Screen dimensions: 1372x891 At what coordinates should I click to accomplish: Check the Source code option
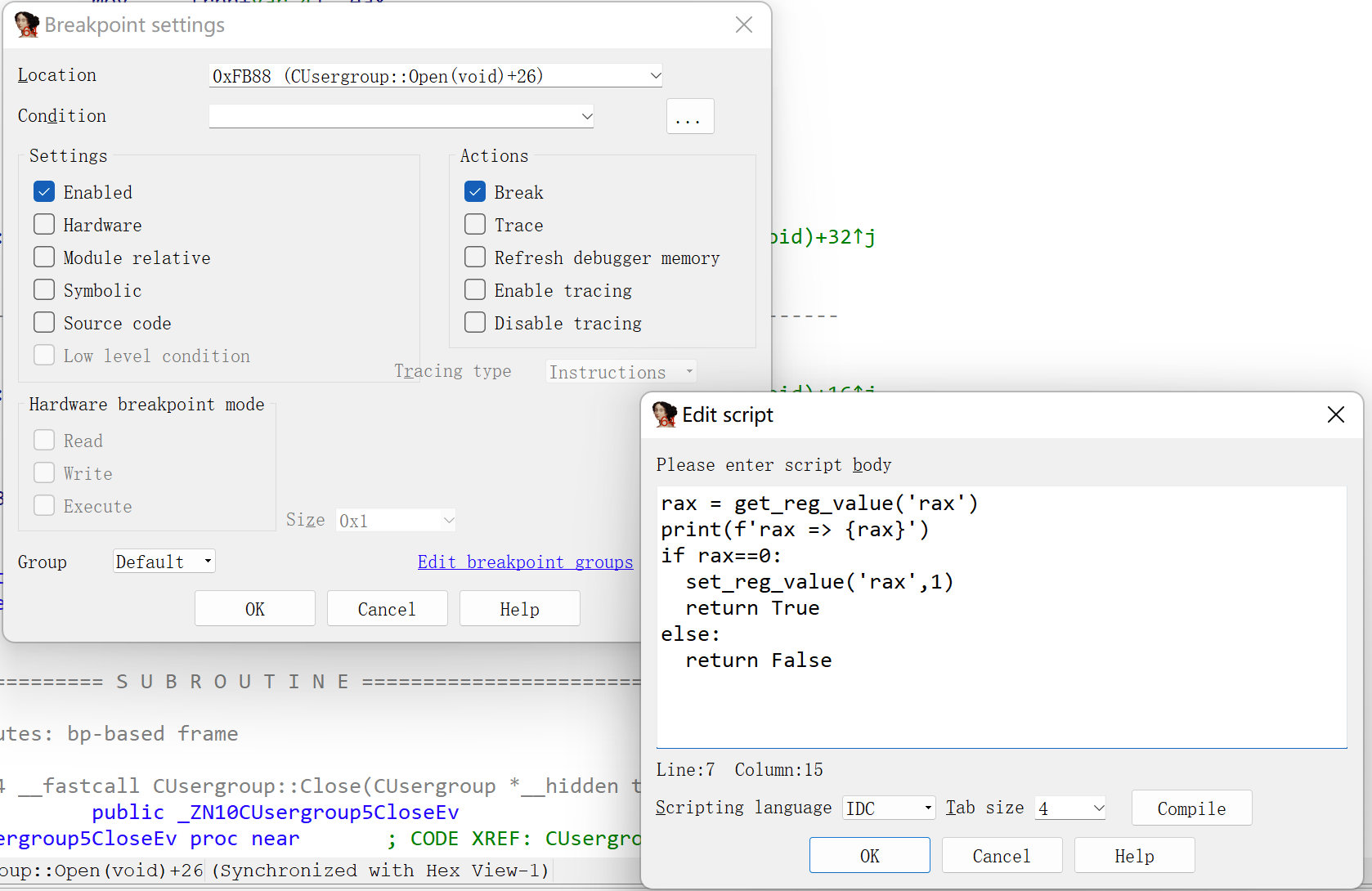click(x=44, y=323)
